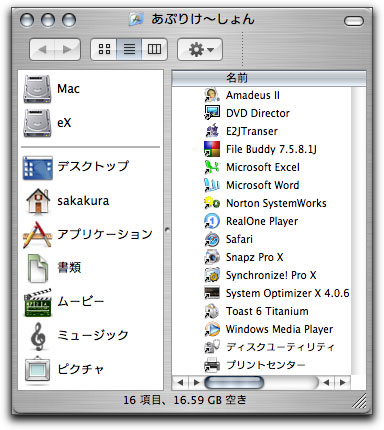Go forward with the right arrow
Image resolution: width=384 pixels, height=430 pixels.
coord(67,49)
